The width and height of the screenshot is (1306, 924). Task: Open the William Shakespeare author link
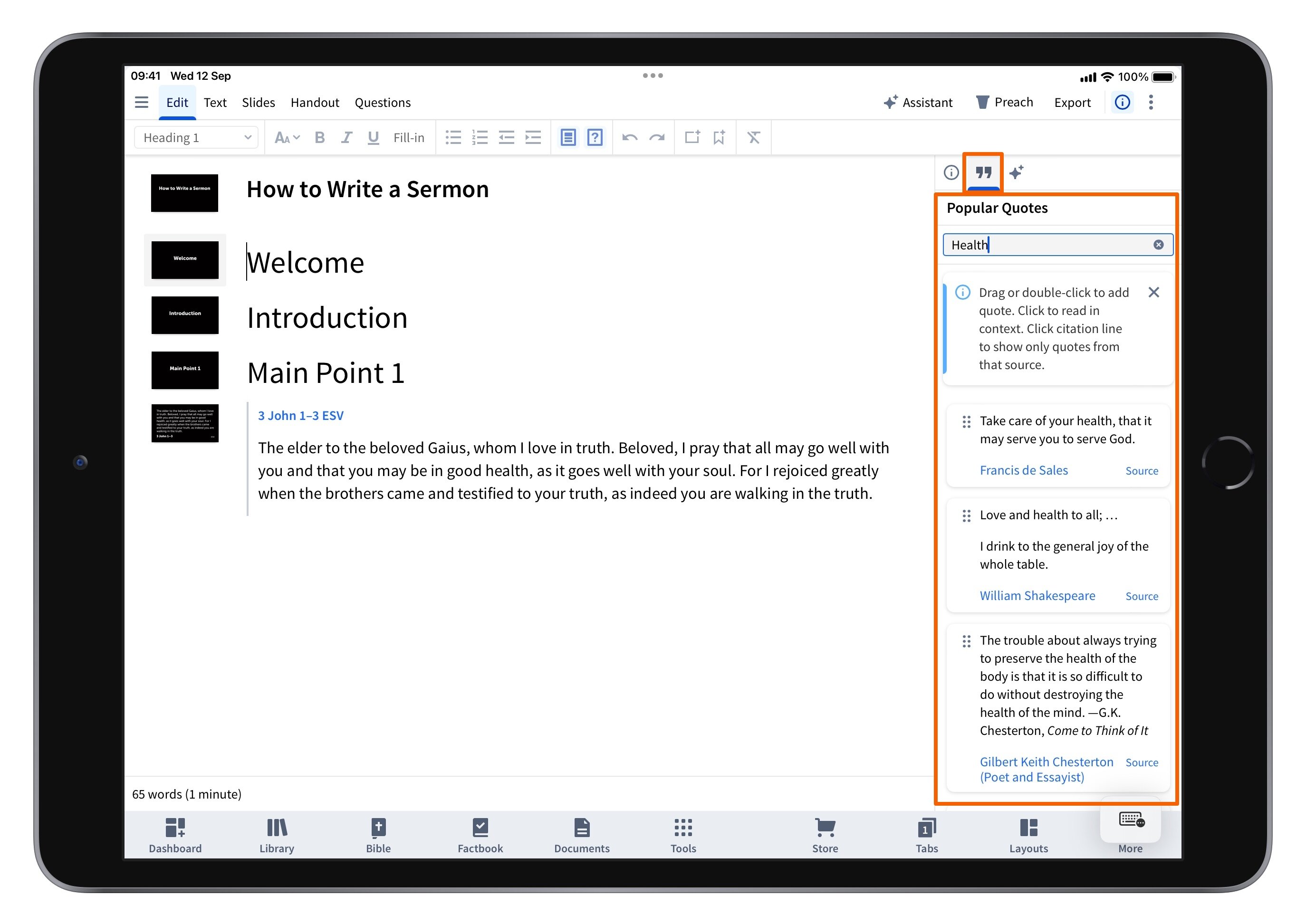1037,595
